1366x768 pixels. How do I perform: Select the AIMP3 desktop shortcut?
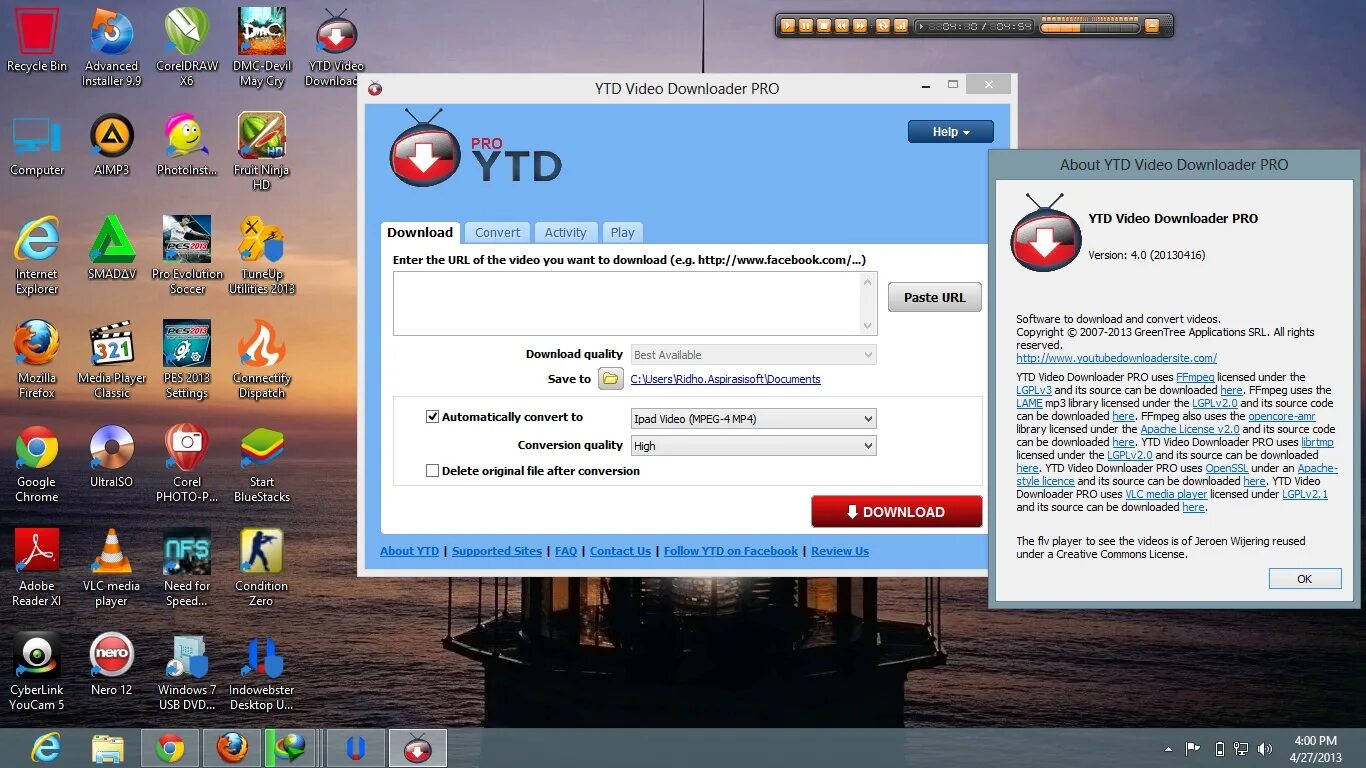click(111, 144)
